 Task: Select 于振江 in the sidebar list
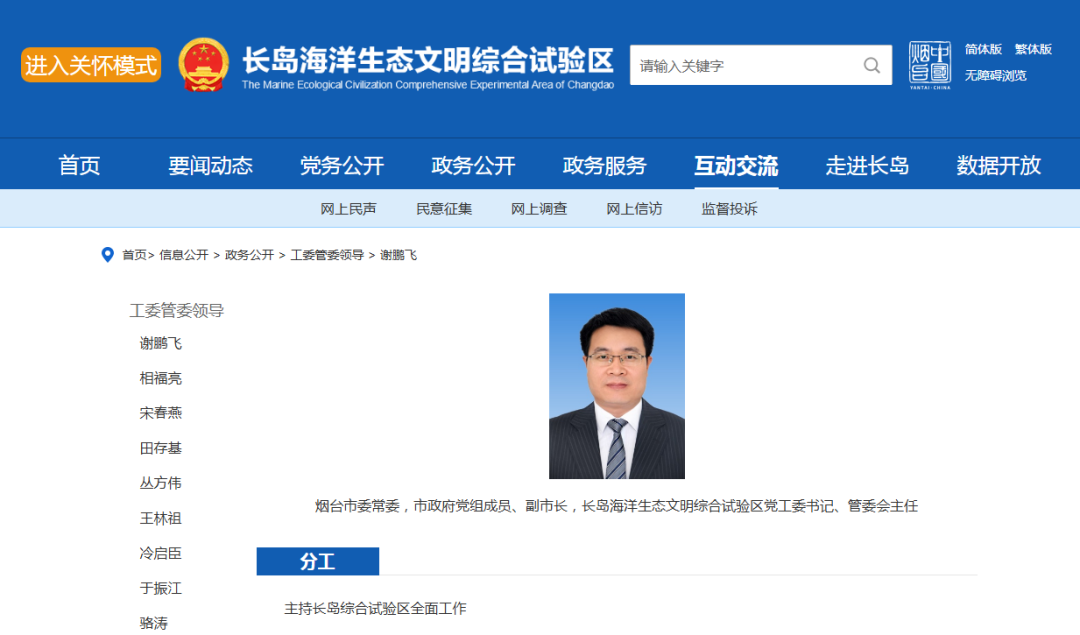coord(160,588)
